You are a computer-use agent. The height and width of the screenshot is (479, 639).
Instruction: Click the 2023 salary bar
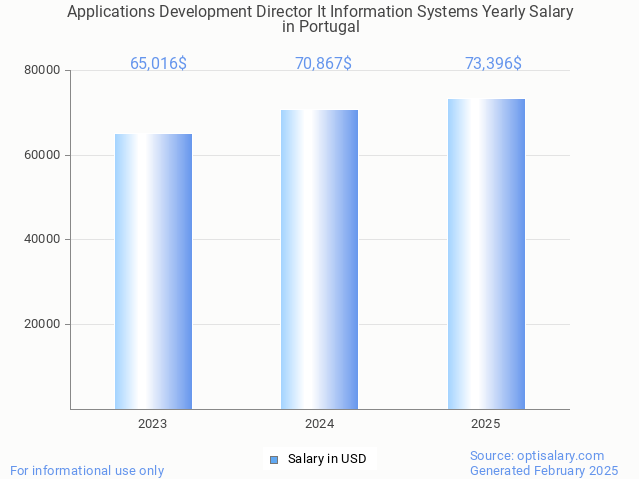pos(153,271)
